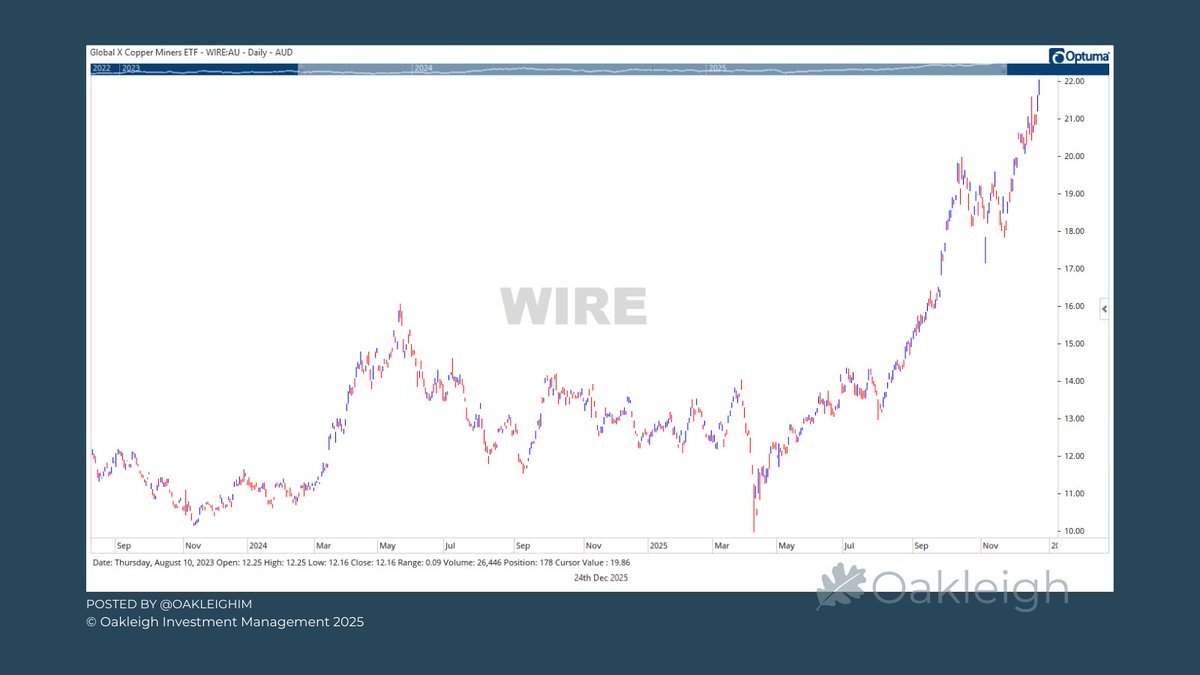
Task: Select the 17.00 price axis label
Action: click(x=1074, y=269)
